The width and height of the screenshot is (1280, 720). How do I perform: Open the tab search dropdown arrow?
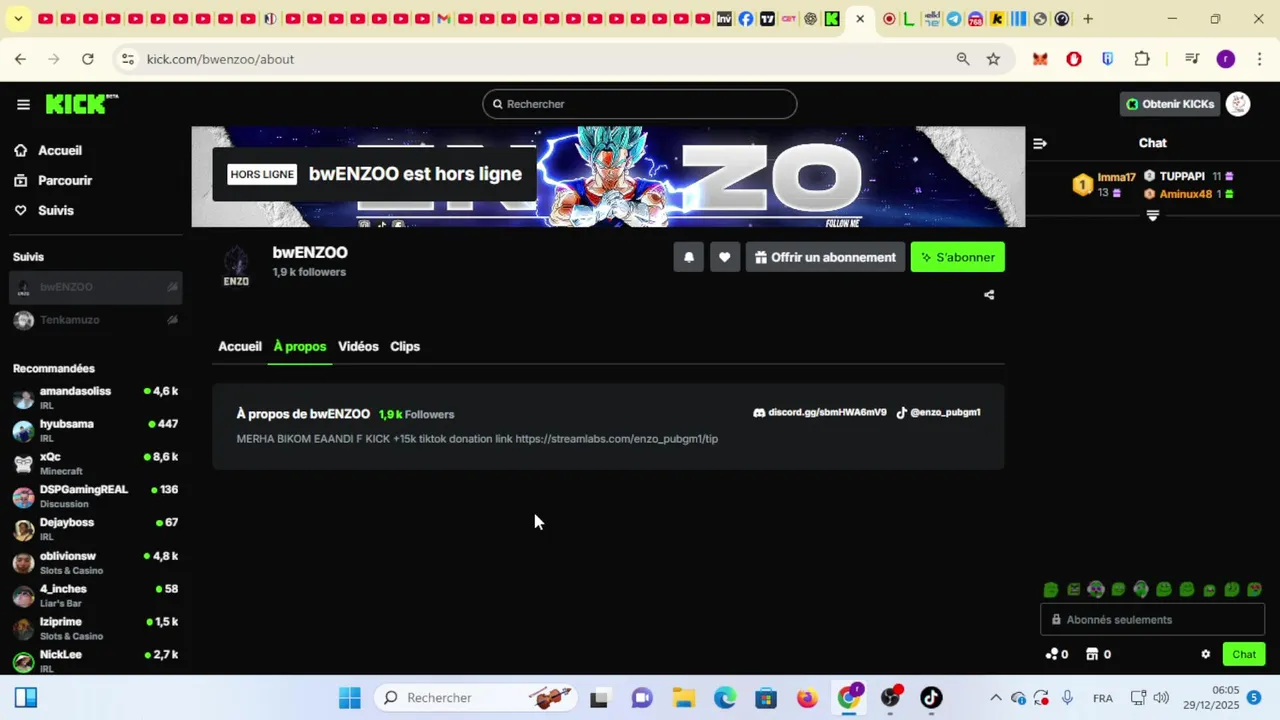coord(18,19)
